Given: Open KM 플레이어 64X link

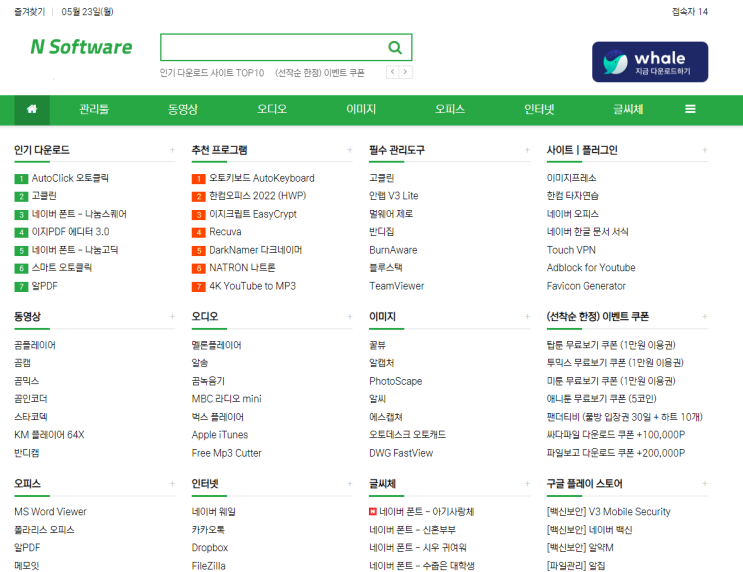Looking at the screenshot, I should pos(49,435).
